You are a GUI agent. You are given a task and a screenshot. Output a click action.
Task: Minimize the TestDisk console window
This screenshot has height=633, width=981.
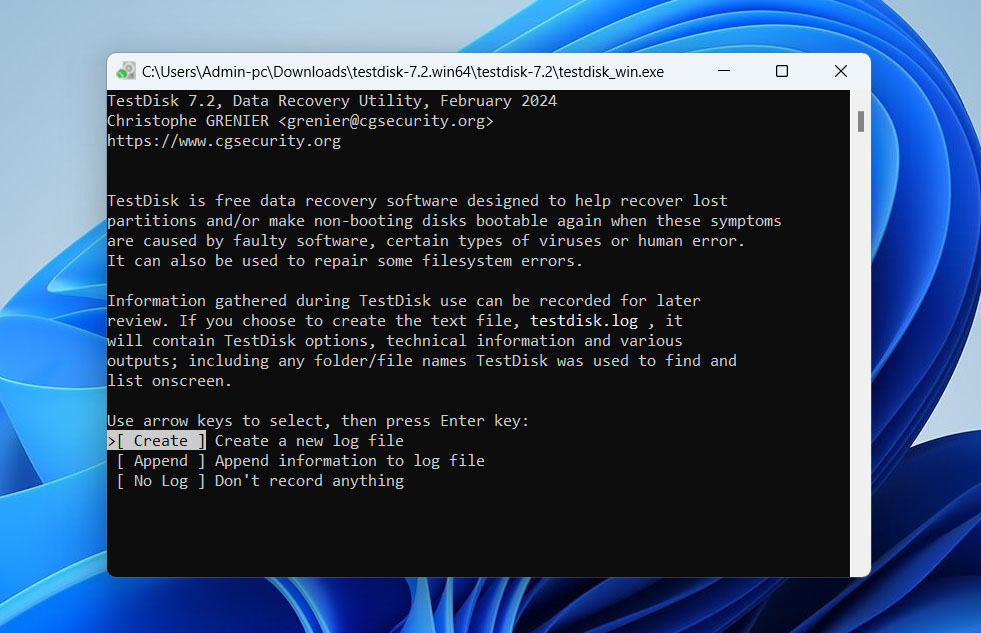click(724, 71)
